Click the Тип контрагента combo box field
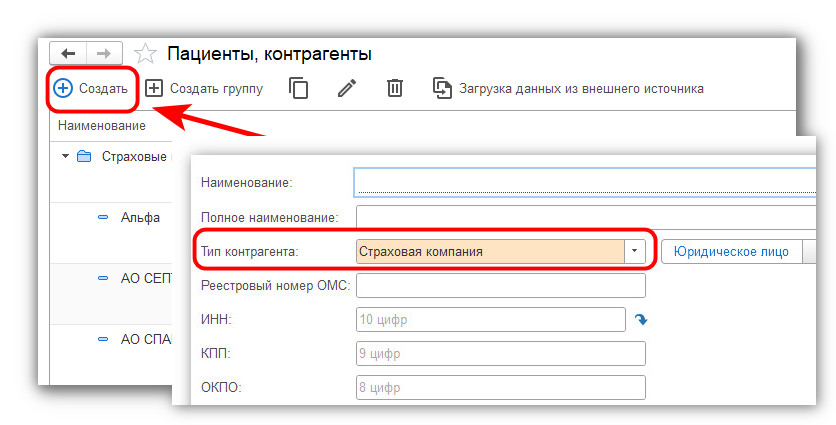The width and height of the screenshot is (836, 425). [490, 251]
